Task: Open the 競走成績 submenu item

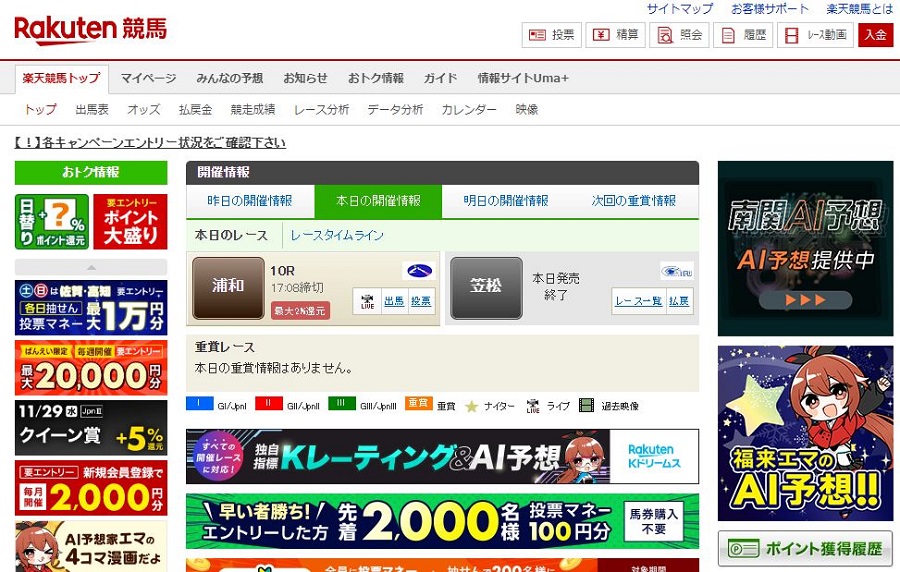Action: pyautogui.click(x=253, y=109)
